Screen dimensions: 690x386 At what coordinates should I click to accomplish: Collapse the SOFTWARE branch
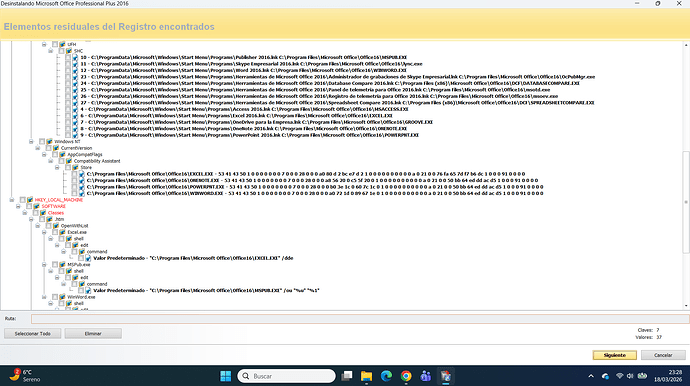click(x=18, y=206)
